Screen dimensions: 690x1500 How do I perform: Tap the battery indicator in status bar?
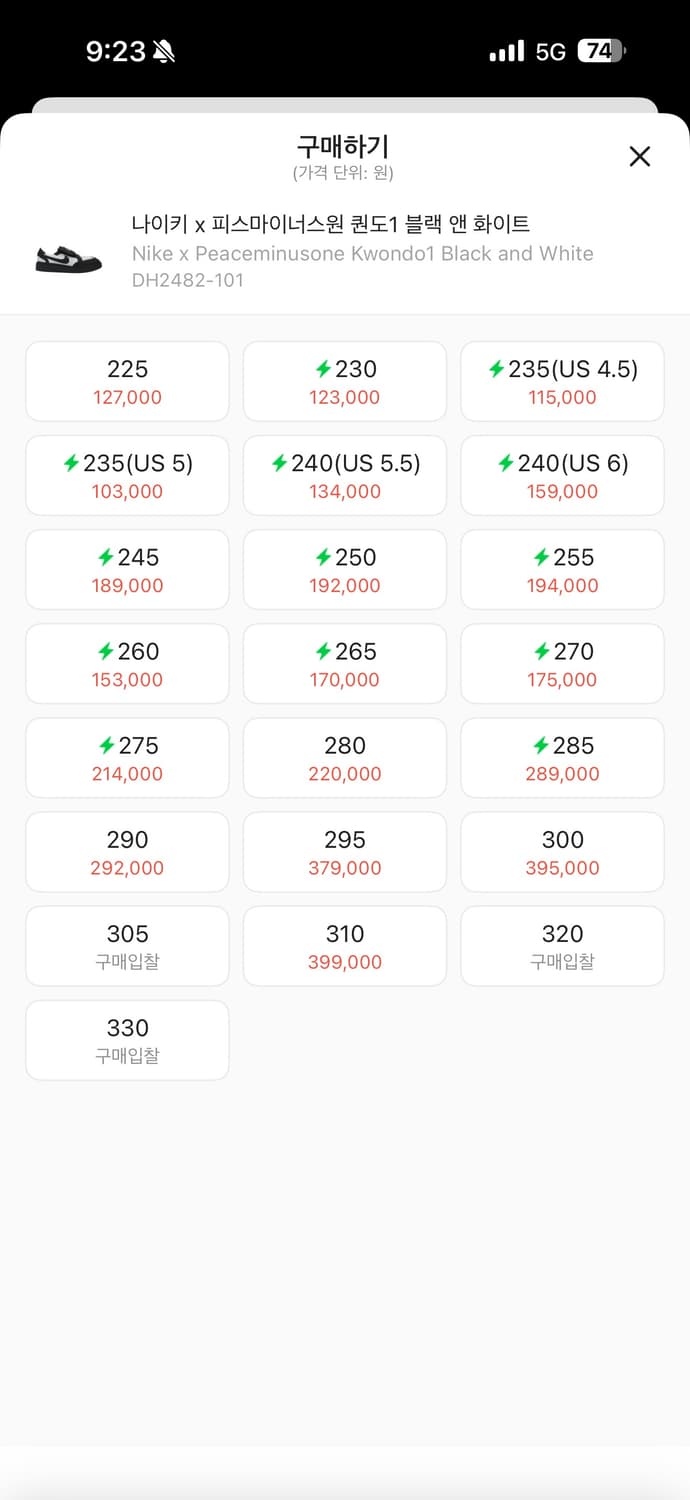click(x=601, y=51)
